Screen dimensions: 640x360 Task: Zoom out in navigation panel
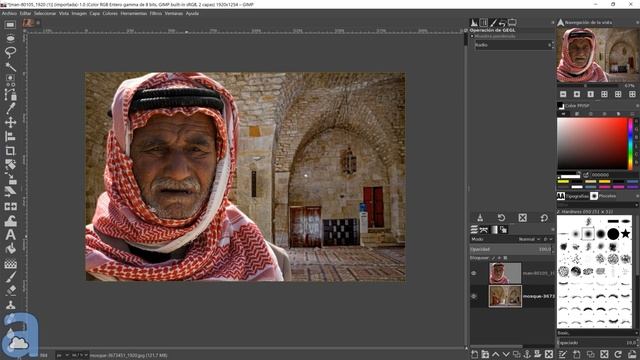coord(563,94)
